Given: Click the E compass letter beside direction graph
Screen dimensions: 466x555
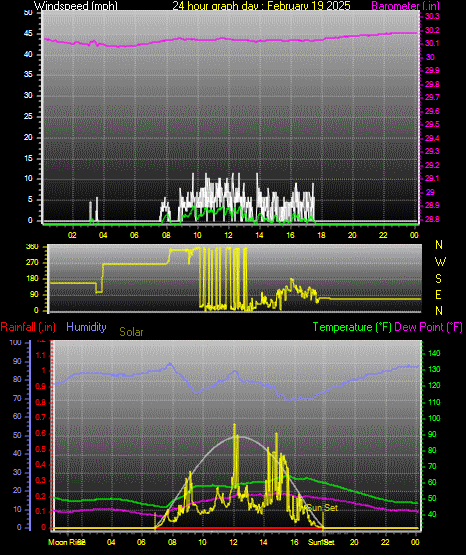Looking at the screenshot, I should (438, 294).
